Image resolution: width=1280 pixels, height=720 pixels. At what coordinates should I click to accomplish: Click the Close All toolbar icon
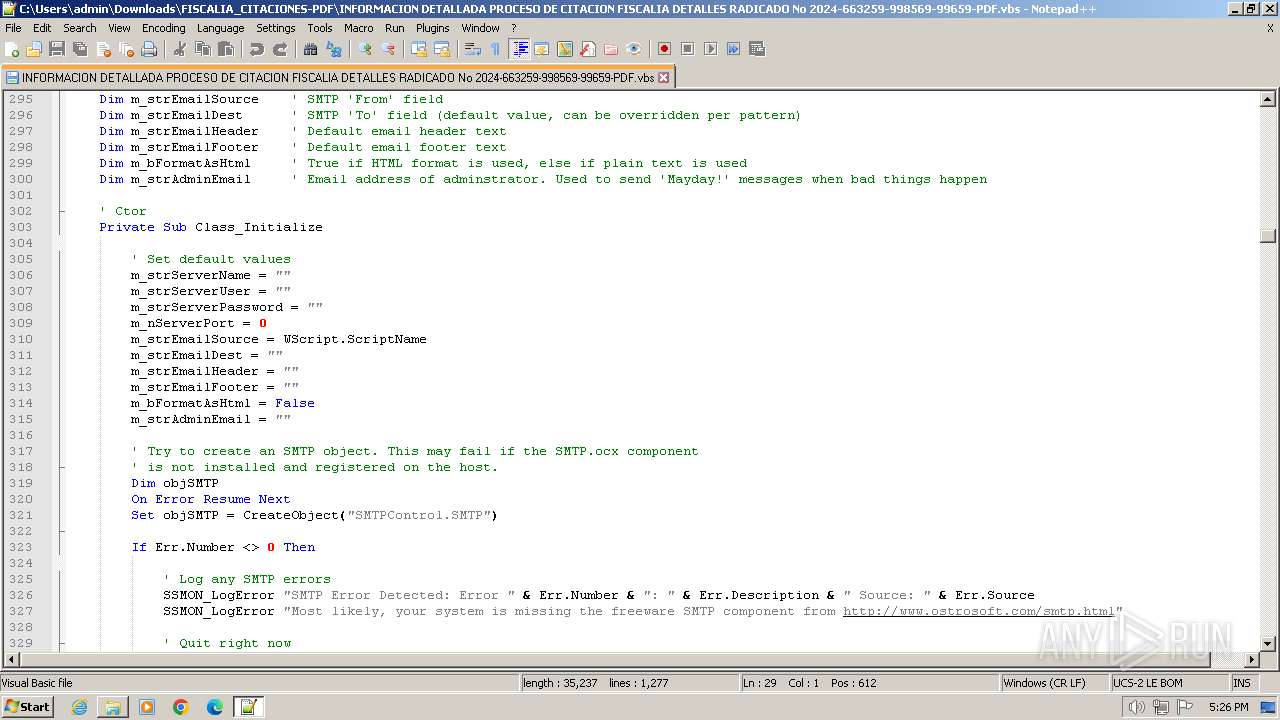pyautogui.click(x=126, y=49)
